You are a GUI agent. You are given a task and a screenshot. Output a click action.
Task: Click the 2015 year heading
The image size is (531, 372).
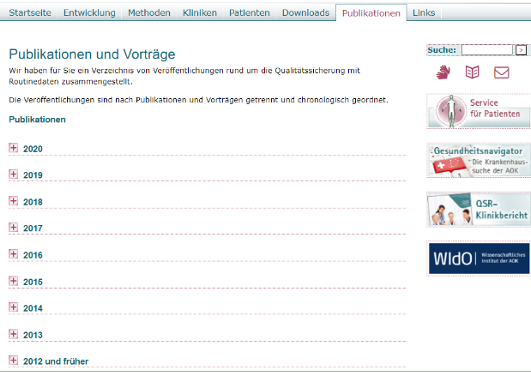point(33,282)
